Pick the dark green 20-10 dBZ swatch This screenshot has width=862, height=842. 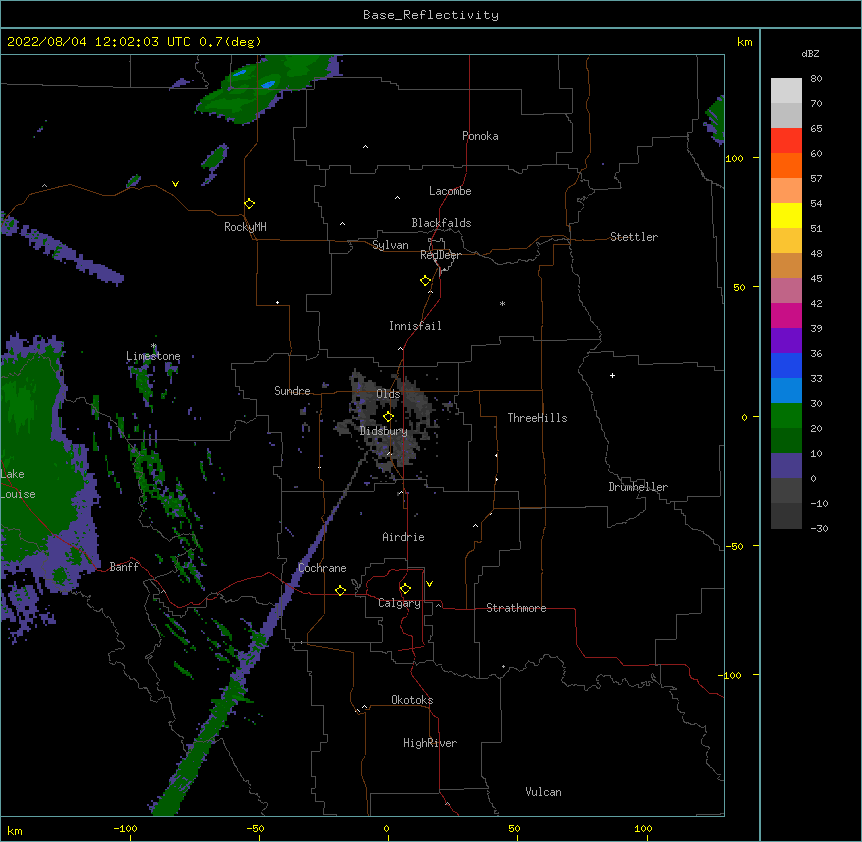click(786, 441)
